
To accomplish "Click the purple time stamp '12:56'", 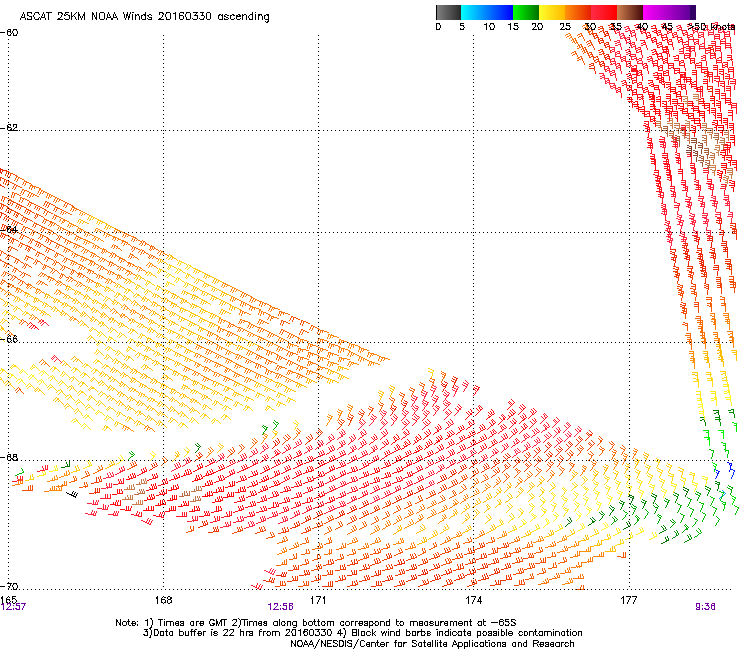I will [x=280, y=607].
